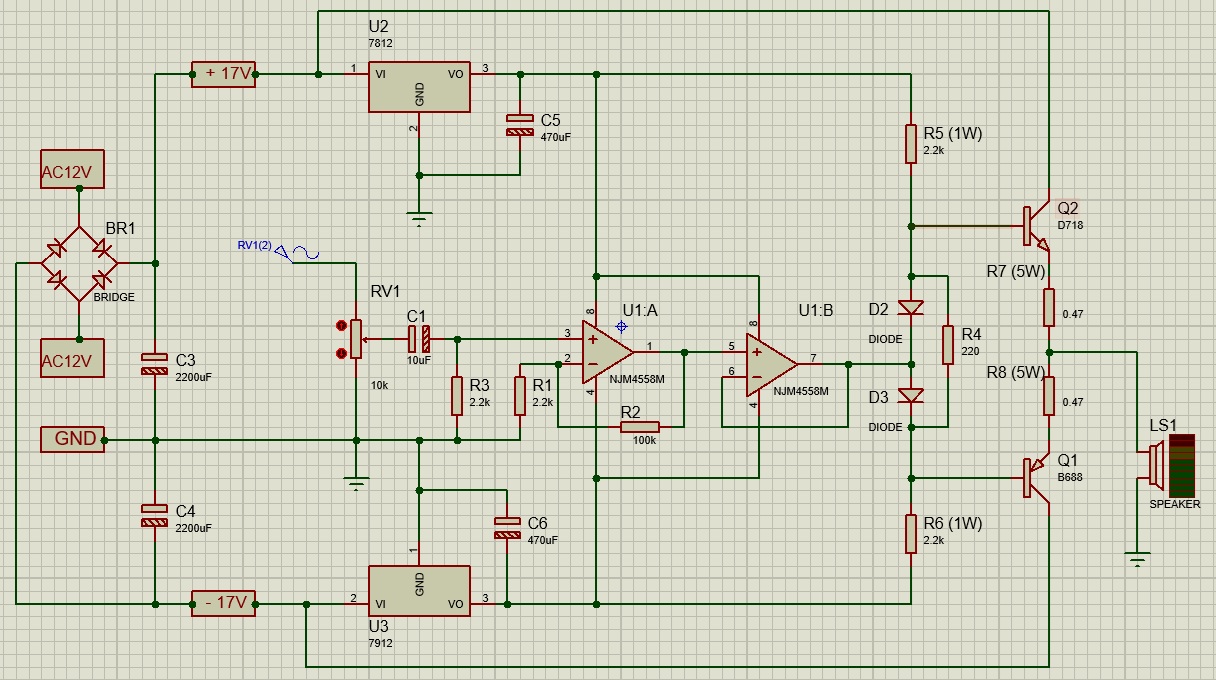Click the GND terminal box

tap(72, 439)
